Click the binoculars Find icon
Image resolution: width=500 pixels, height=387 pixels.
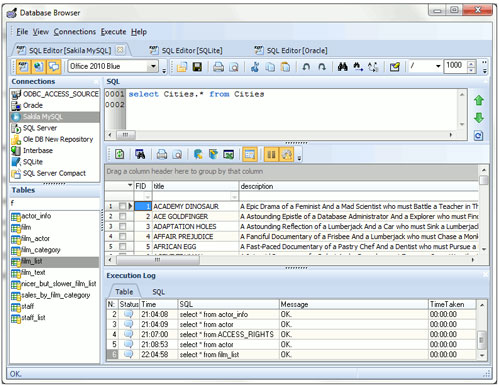pyautogui.click(x=342, y=67)
